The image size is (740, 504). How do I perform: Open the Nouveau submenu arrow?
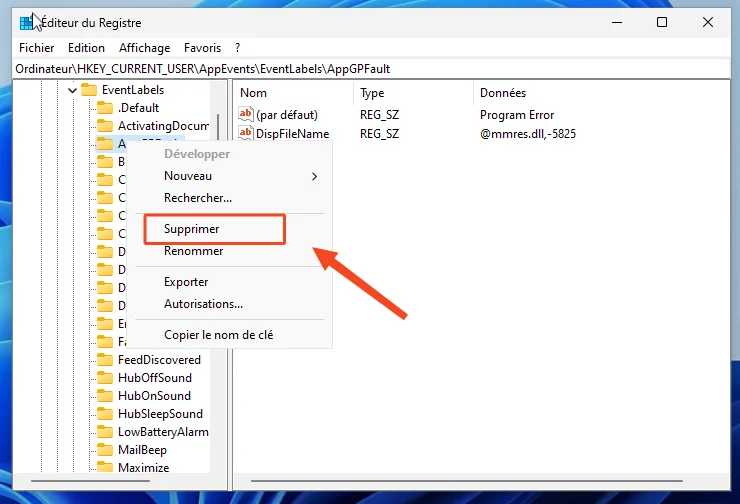(x=315, y=176)
